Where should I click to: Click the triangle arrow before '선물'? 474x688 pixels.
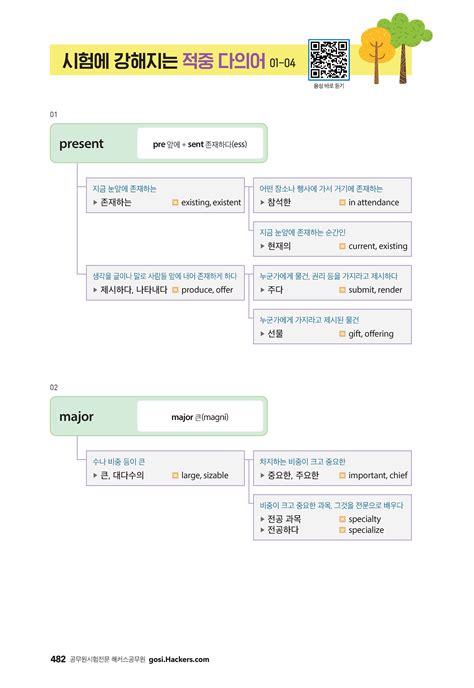pos(262,334)
